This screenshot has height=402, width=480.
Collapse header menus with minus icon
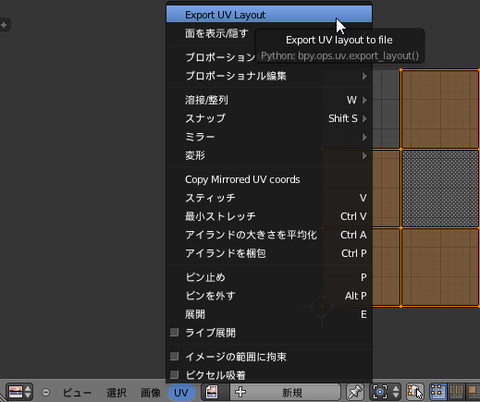click(x=46, y=392)
